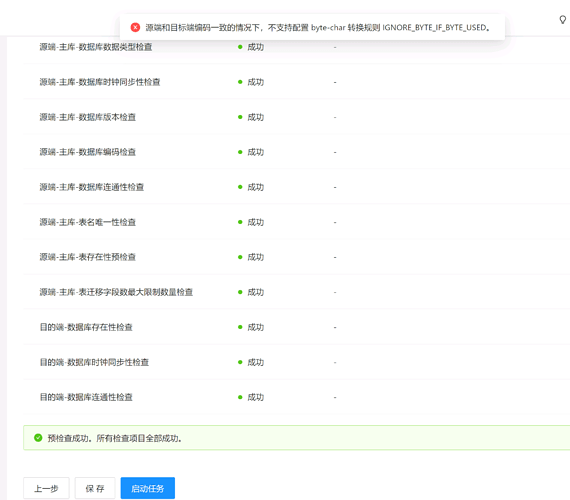
Task: Click the green check icon in the success banner
Action: [38, 438]
